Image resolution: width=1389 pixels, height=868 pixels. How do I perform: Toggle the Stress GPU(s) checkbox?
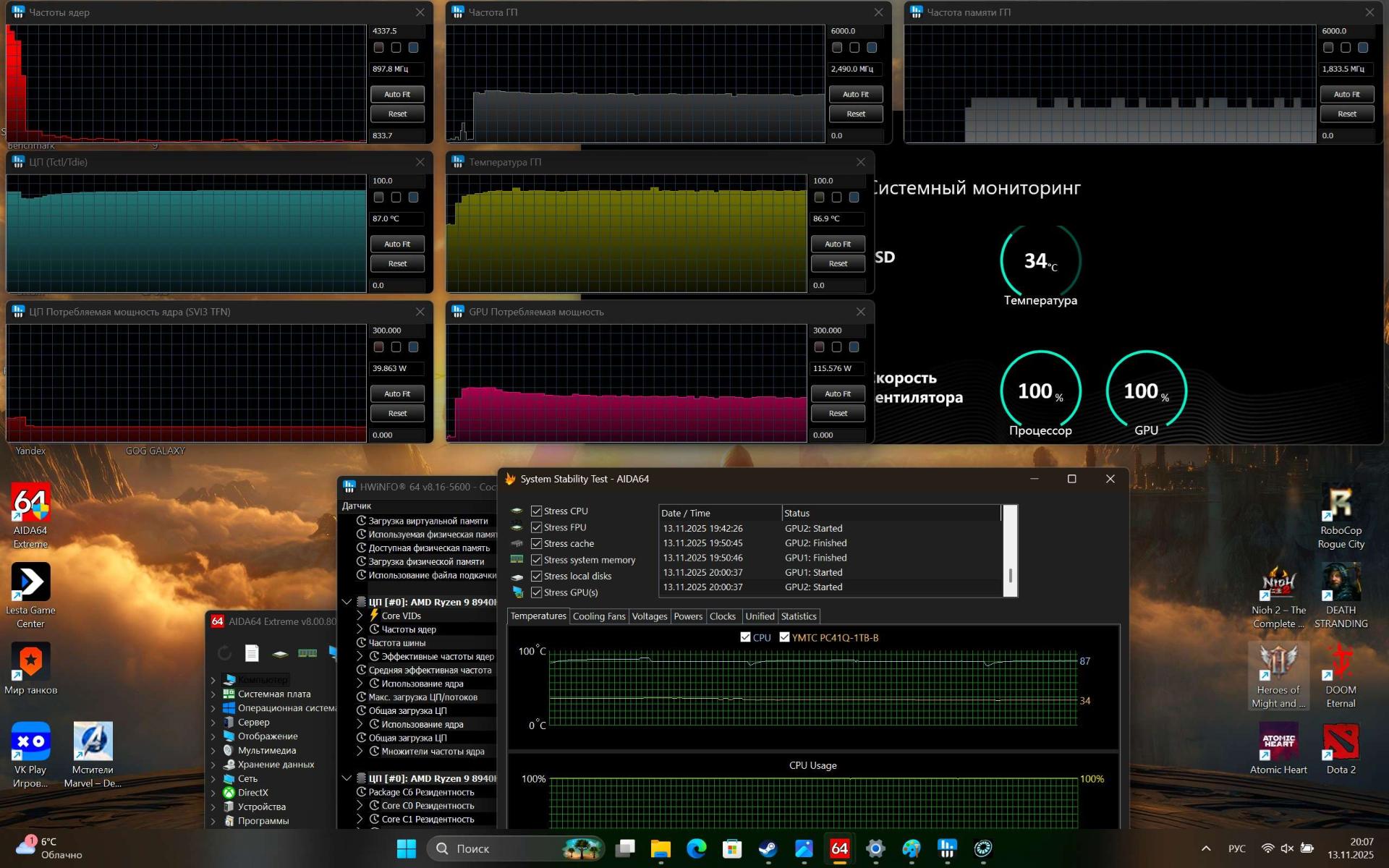[x=536, y=592]
